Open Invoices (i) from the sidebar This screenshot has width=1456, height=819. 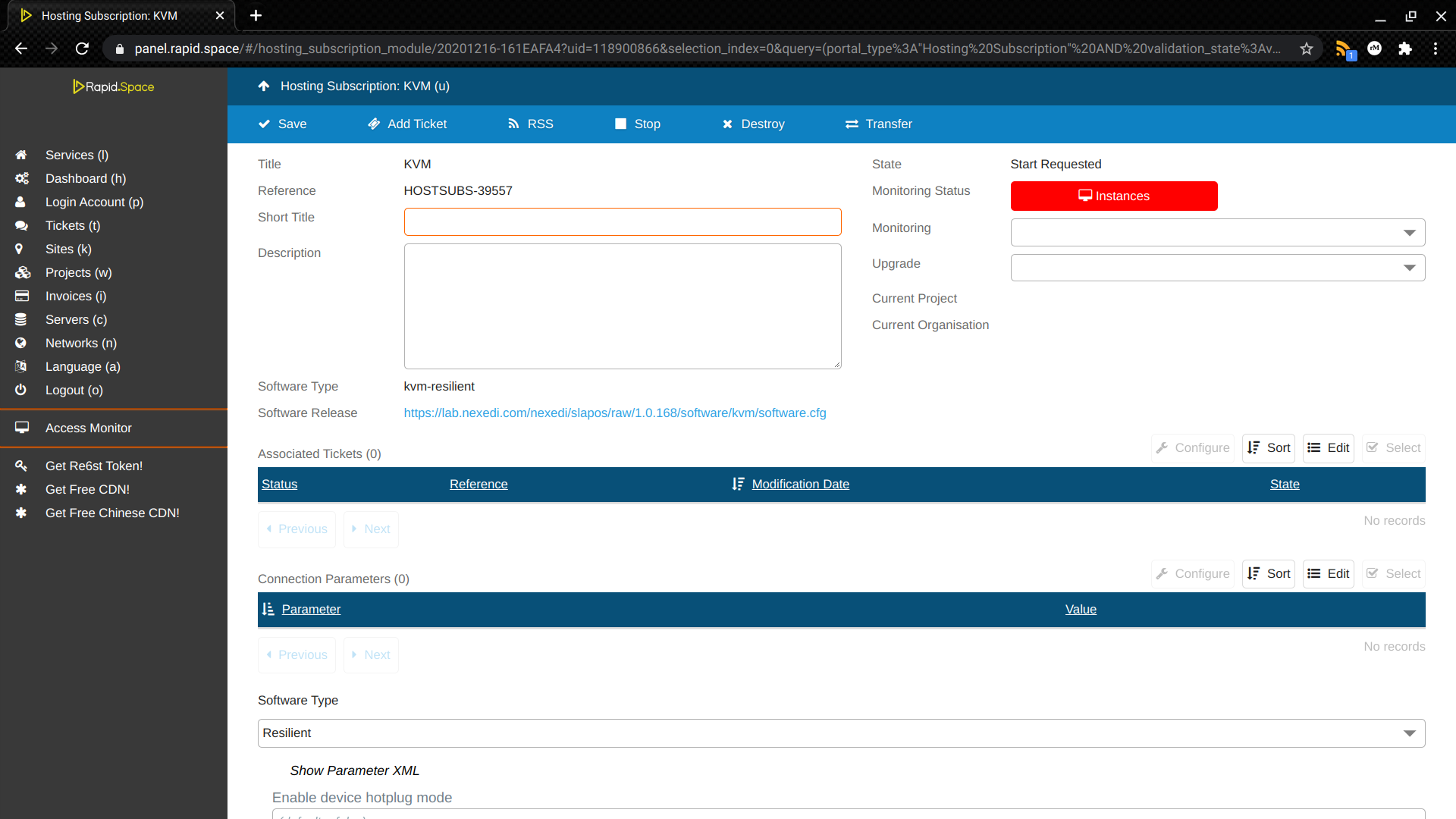tap(76, 296)
